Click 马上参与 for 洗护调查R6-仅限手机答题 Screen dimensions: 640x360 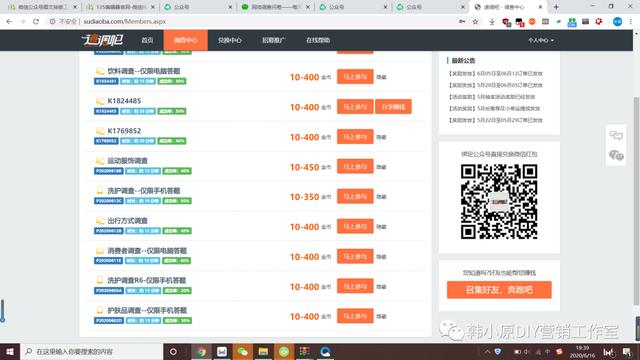point(355,287)
